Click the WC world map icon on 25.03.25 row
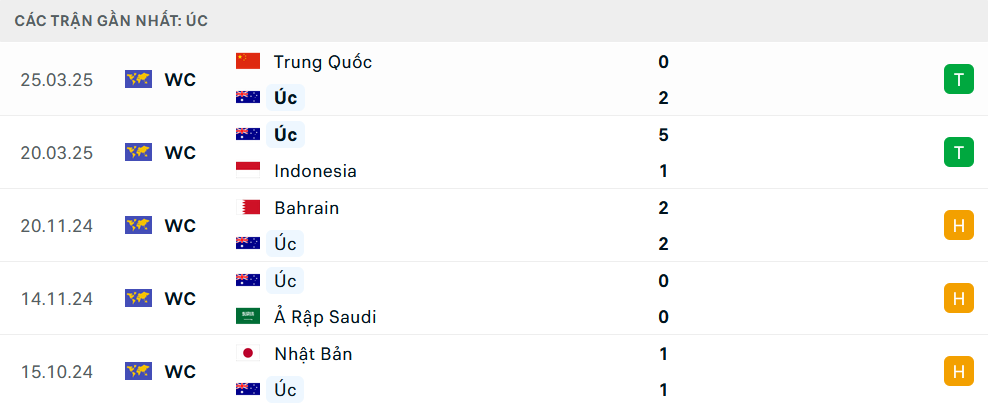988x407 pixels. (x=138, y=79)
